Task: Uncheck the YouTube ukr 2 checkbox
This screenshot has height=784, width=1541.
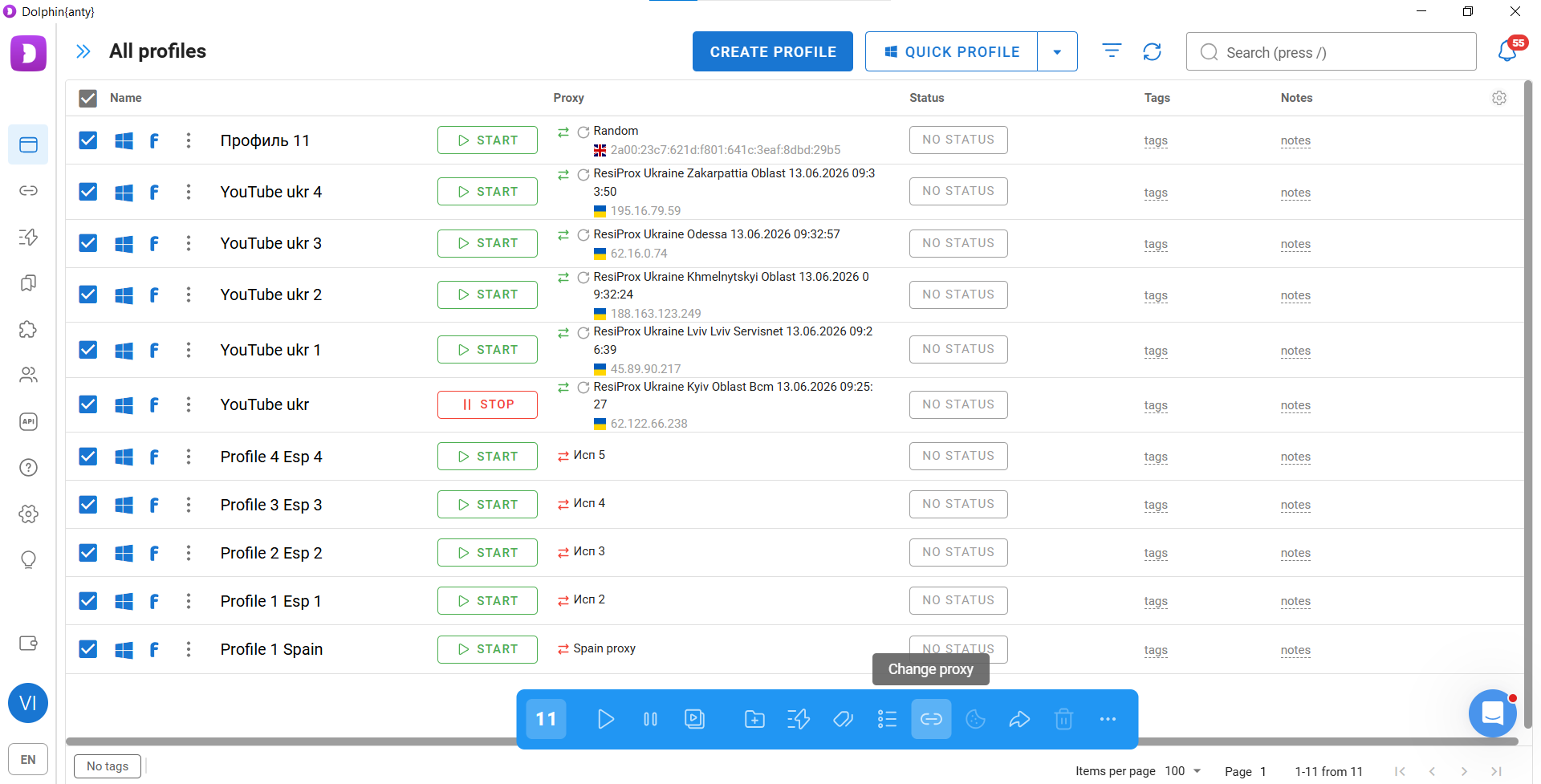Action: click(88, 295)
